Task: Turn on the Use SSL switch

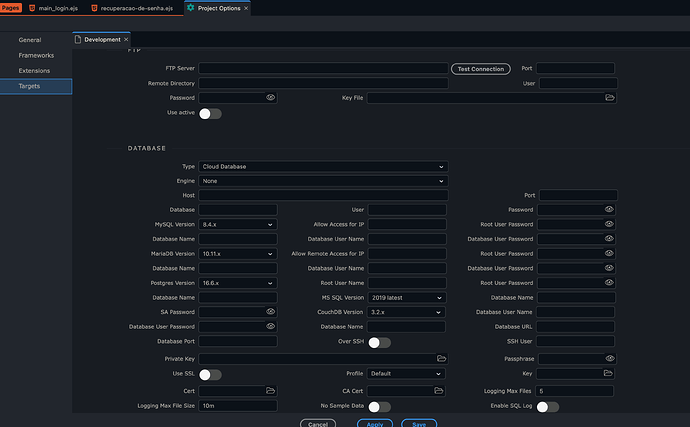Action: point(210,374)
